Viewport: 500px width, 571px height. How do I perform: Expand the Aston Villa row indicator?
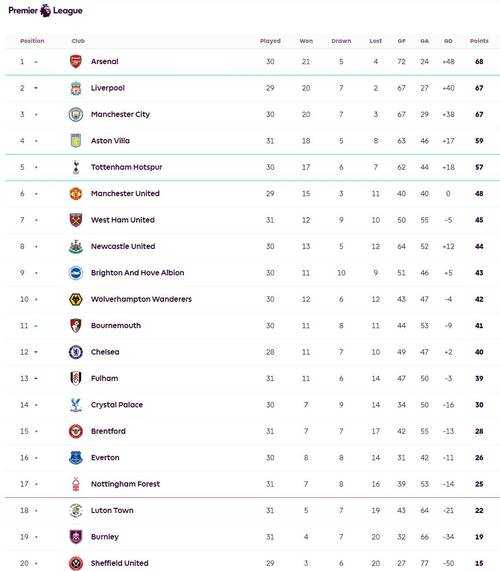click(36, 141)
